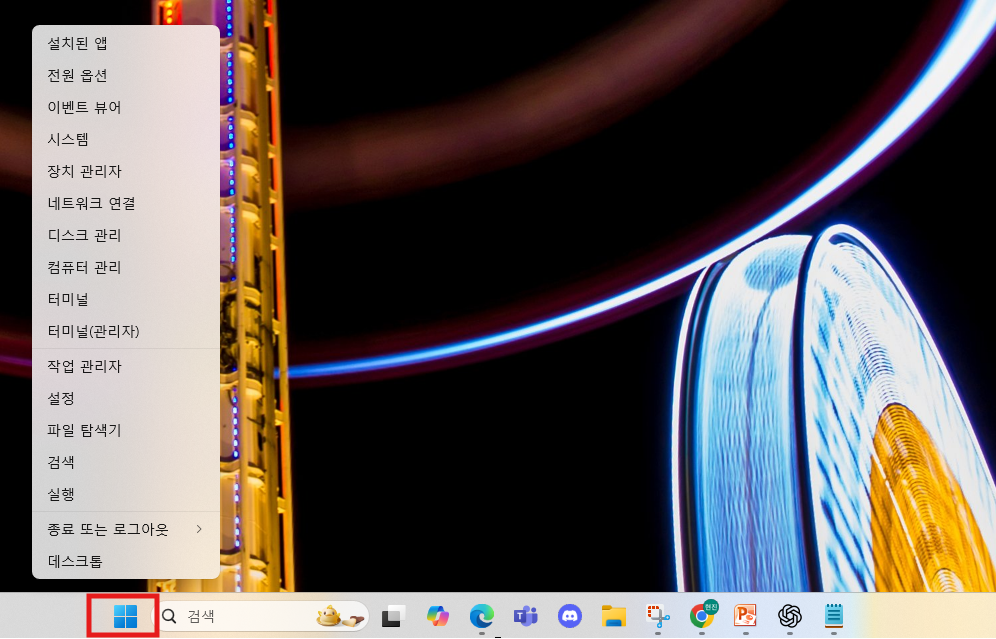This screenshot has width=996, height=639.
Task: Open Notepad from the taskbar
Action: point(833,616)
